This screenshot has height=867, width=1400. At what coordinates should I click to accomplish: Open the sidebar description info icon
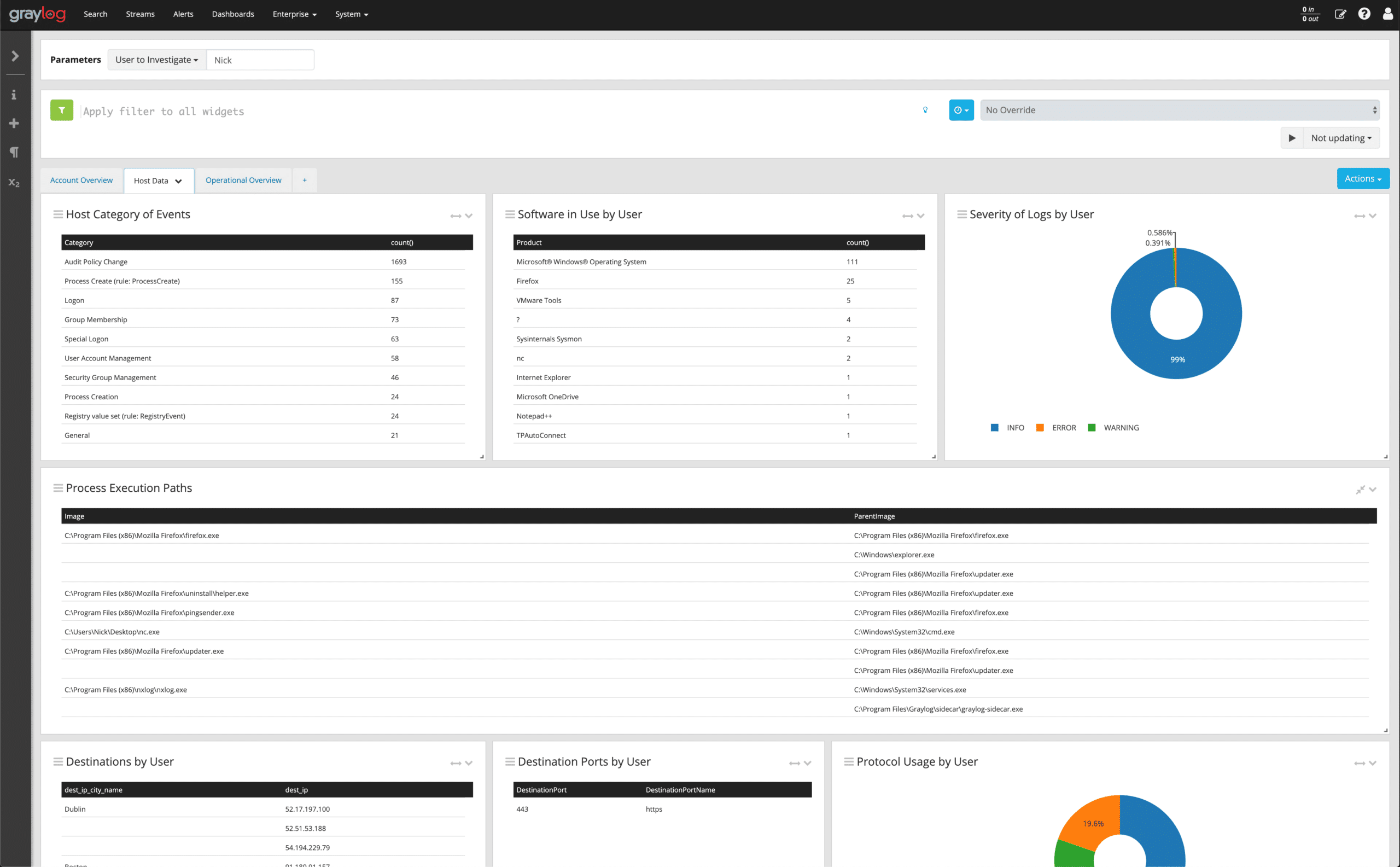coord(14,95)
